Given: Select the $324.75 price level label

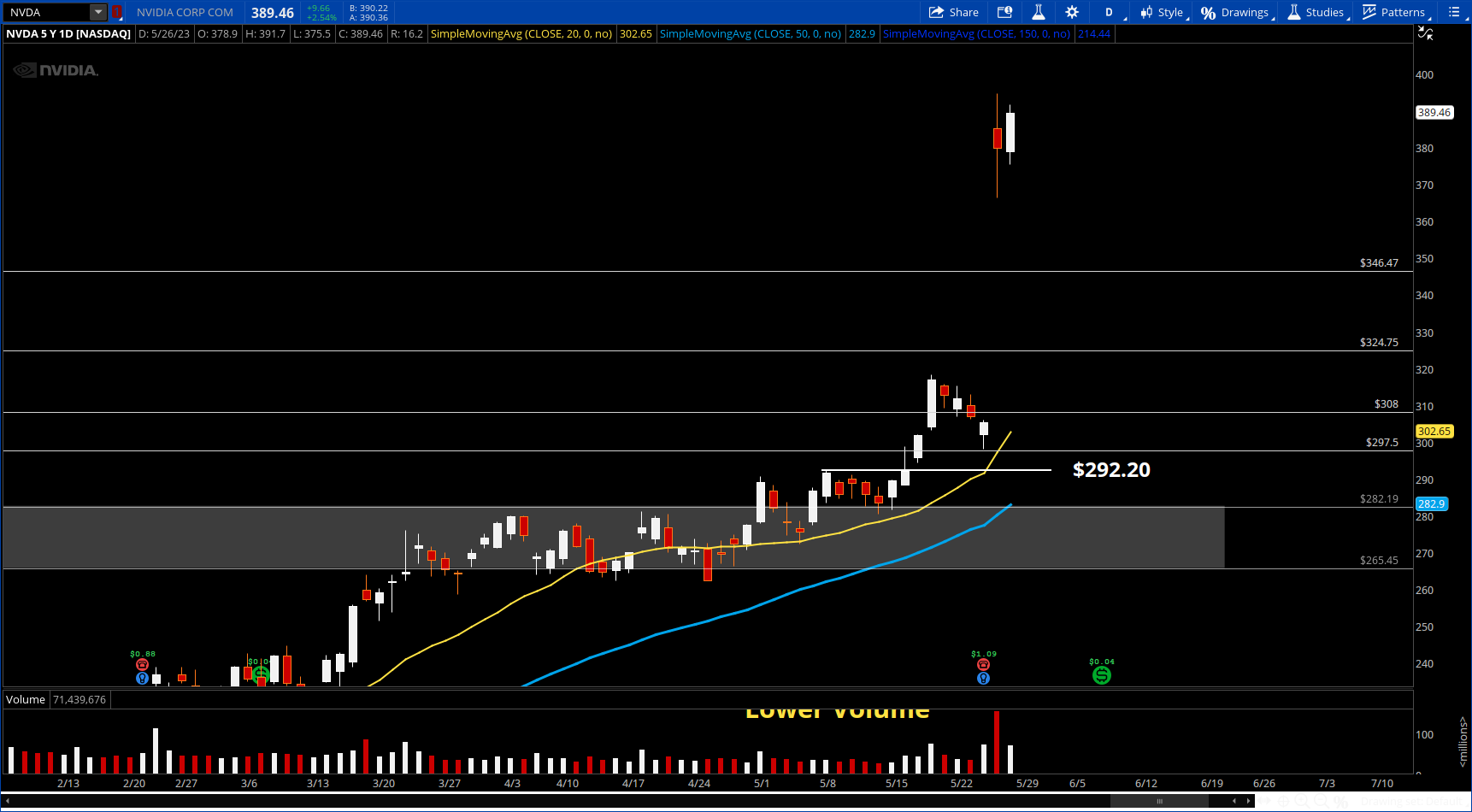Looking at the screenshot, I should (x=1379, y=343).
